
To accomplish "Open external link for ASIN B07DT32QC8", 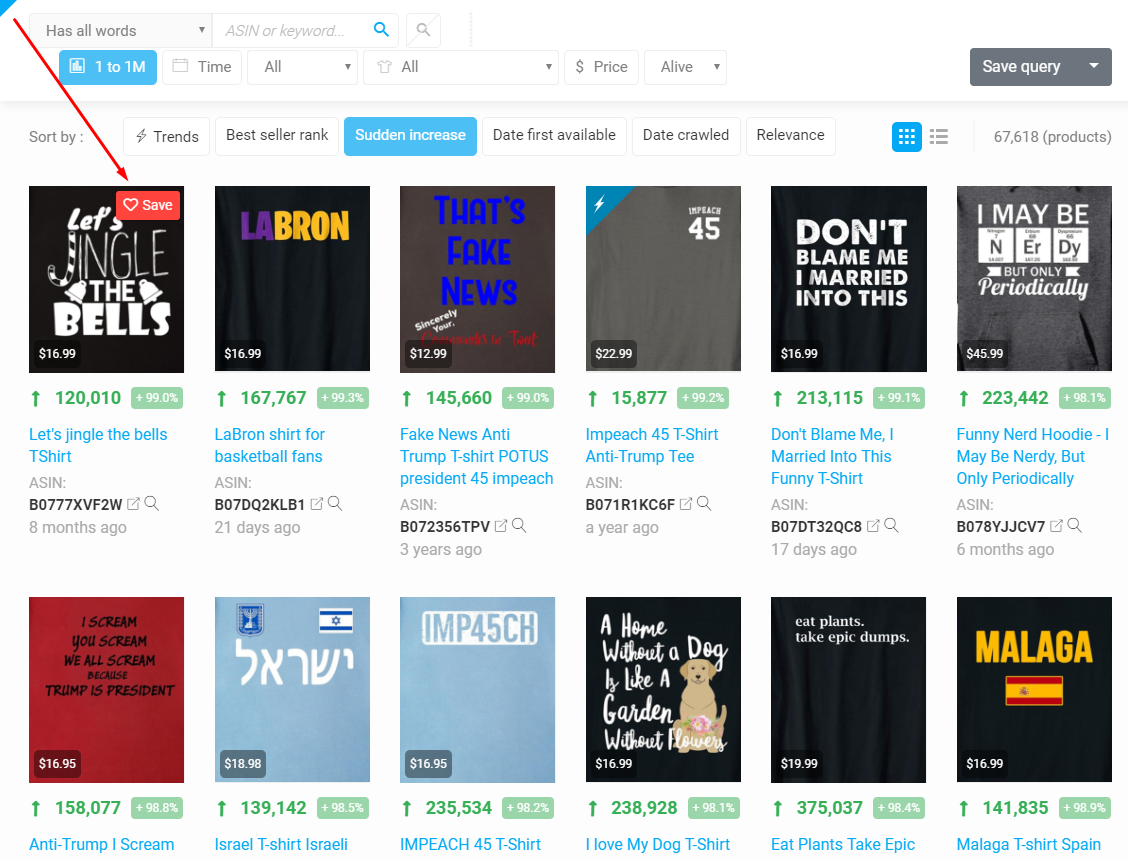I will click(x=873, y=526).
